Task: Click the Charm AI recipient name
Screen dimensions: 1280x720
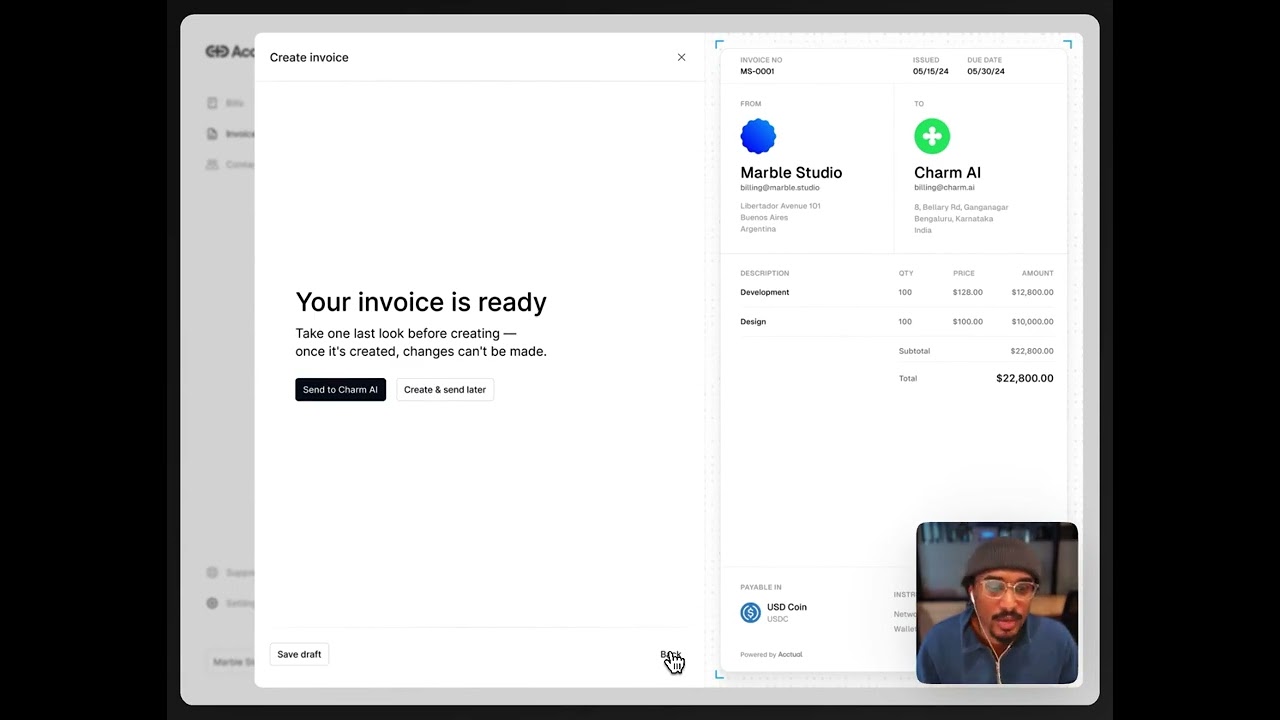Action: pyautogui.click(x=947, y=172)
